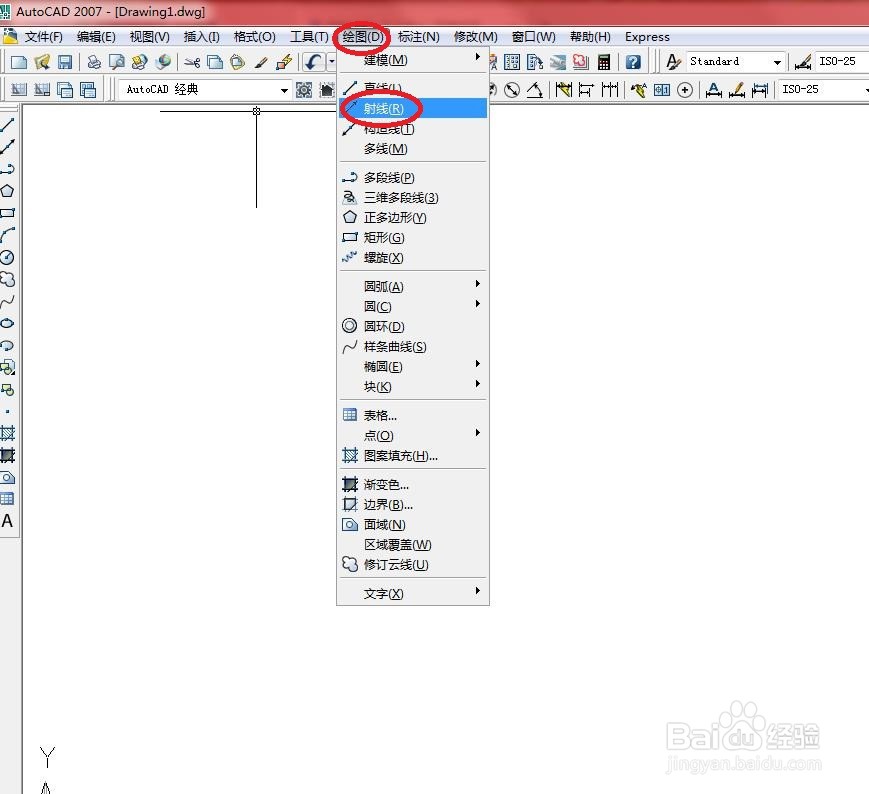Click the Paste icon
This screenshot has width=869, height=794.
coord(237,62)
